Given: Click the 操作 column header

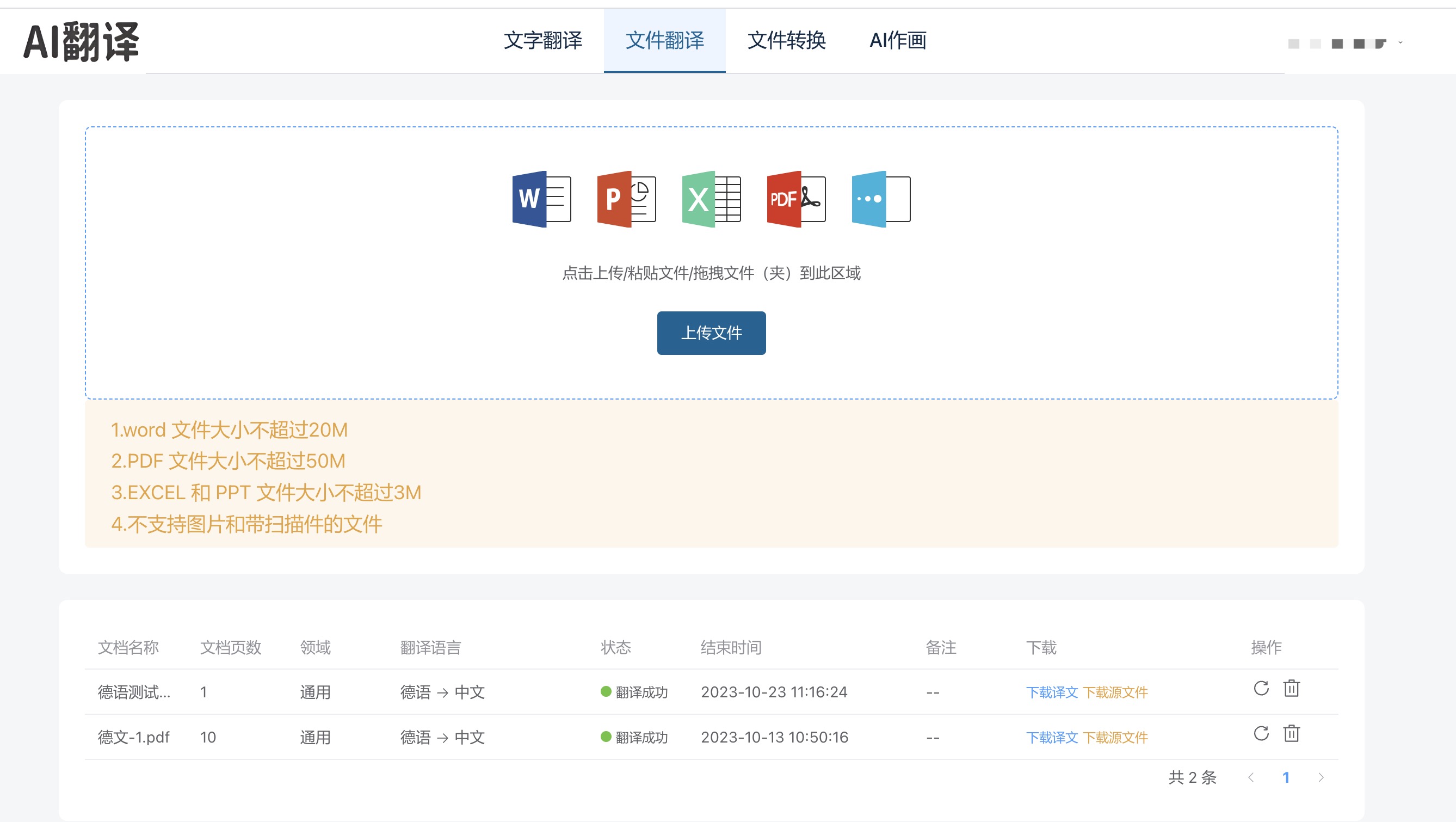Looking at the screenshot, I should 1266,647.
